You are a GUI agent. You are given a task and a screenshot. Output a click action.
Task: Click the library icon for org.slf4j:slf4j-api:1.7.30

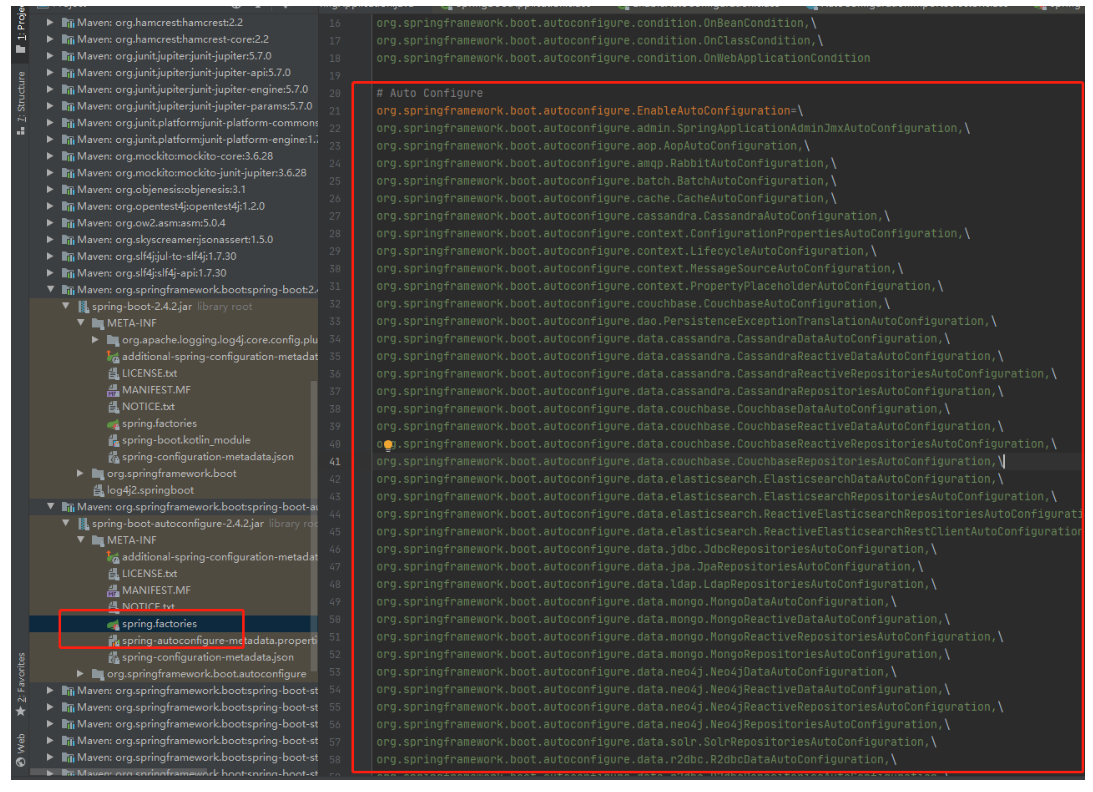click(68, 273)
